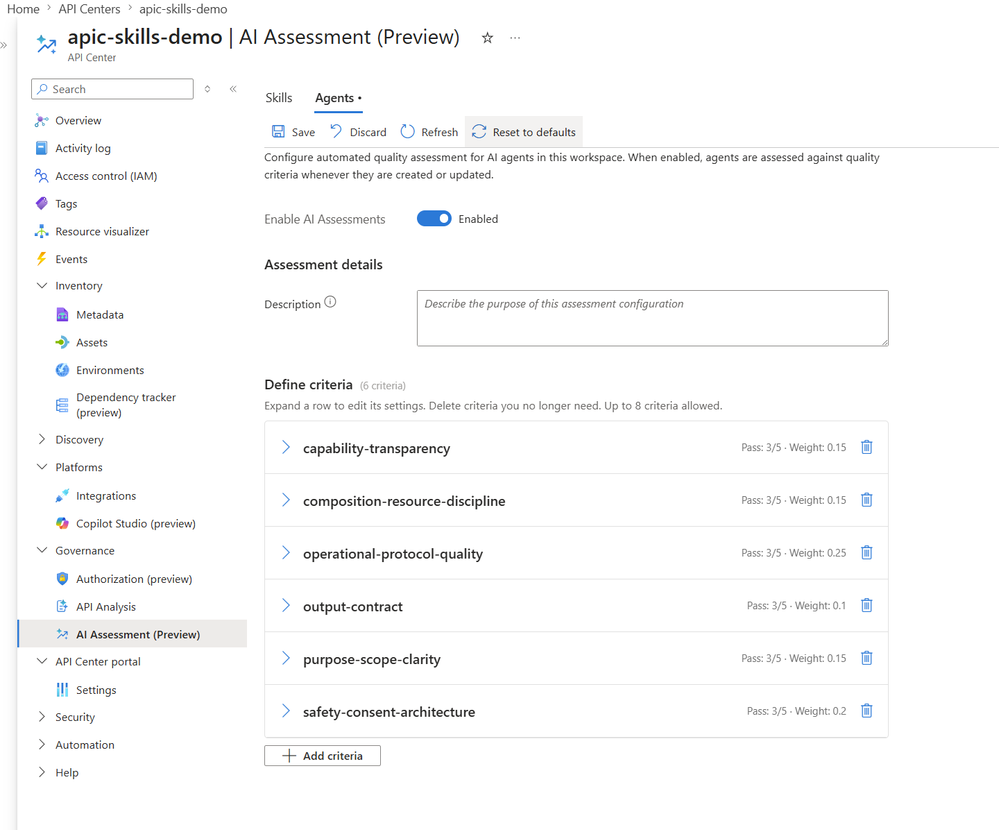Collapse the sidebar with double chevron
This screenshot has width=999, height=830.
(233, 89)
